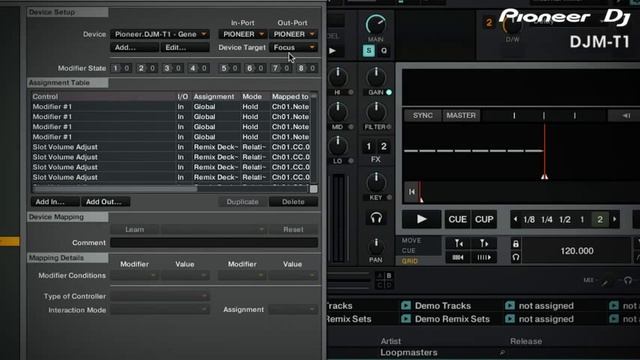Toggle the S snap button
Screen dimensions: 640x360
pyautogui.click(x=369, y=51)
